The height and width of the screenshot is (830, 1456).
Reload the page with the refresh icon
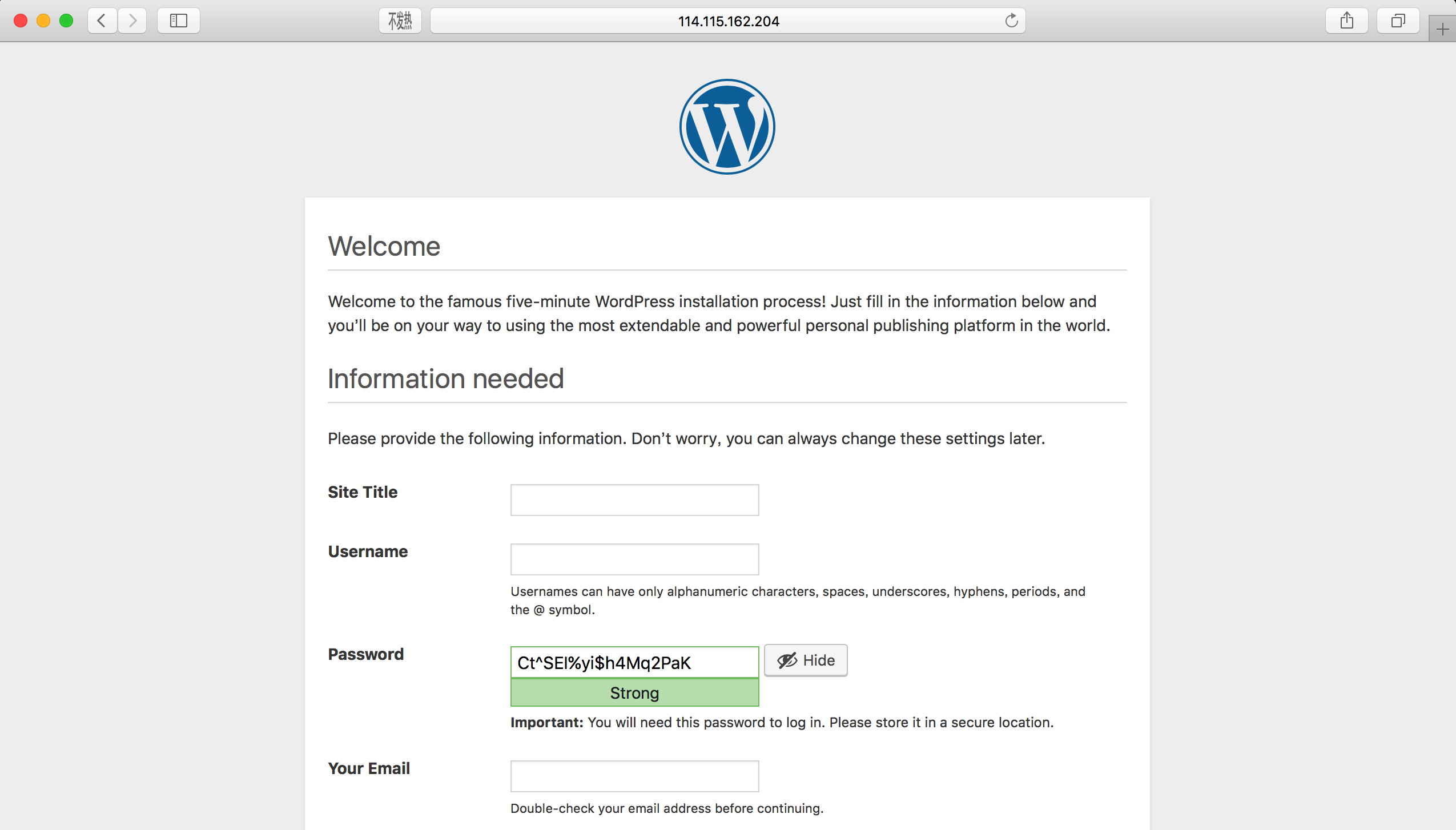(x=1011, y=21)
